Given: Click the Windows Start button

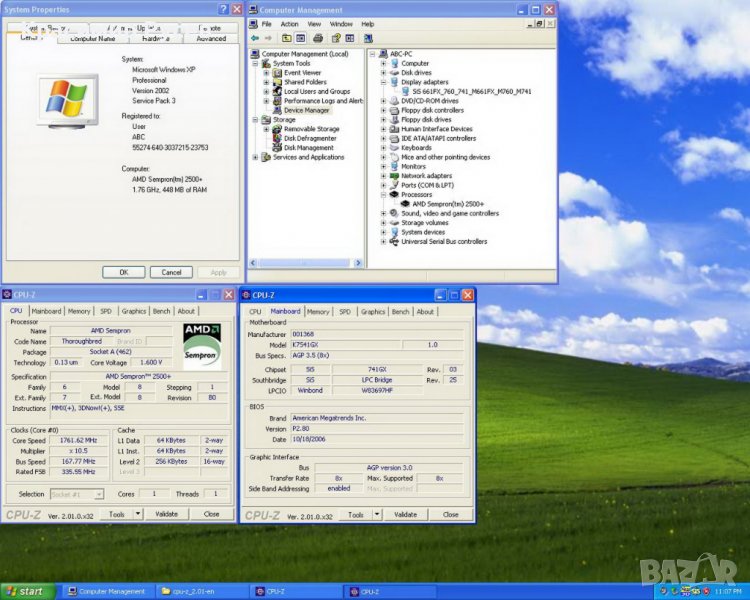Looking at the screenshot, I should pos(27,591).
